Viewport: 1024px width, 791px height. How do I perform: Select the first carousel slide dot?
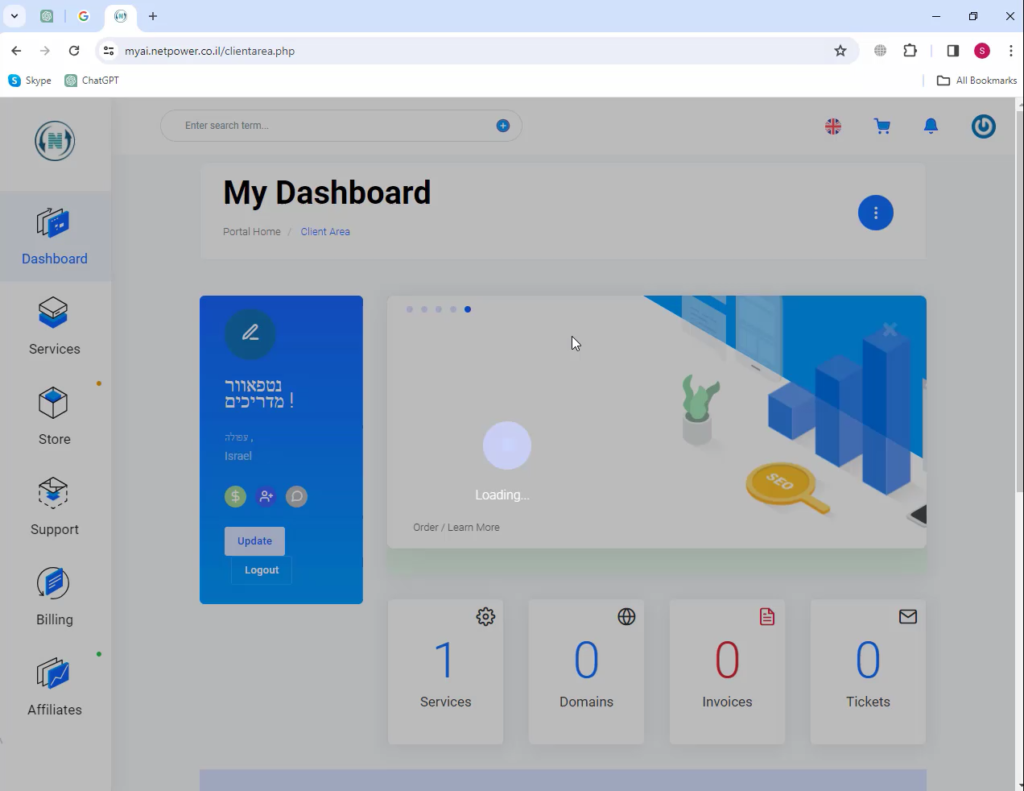[x=409, y=310]
